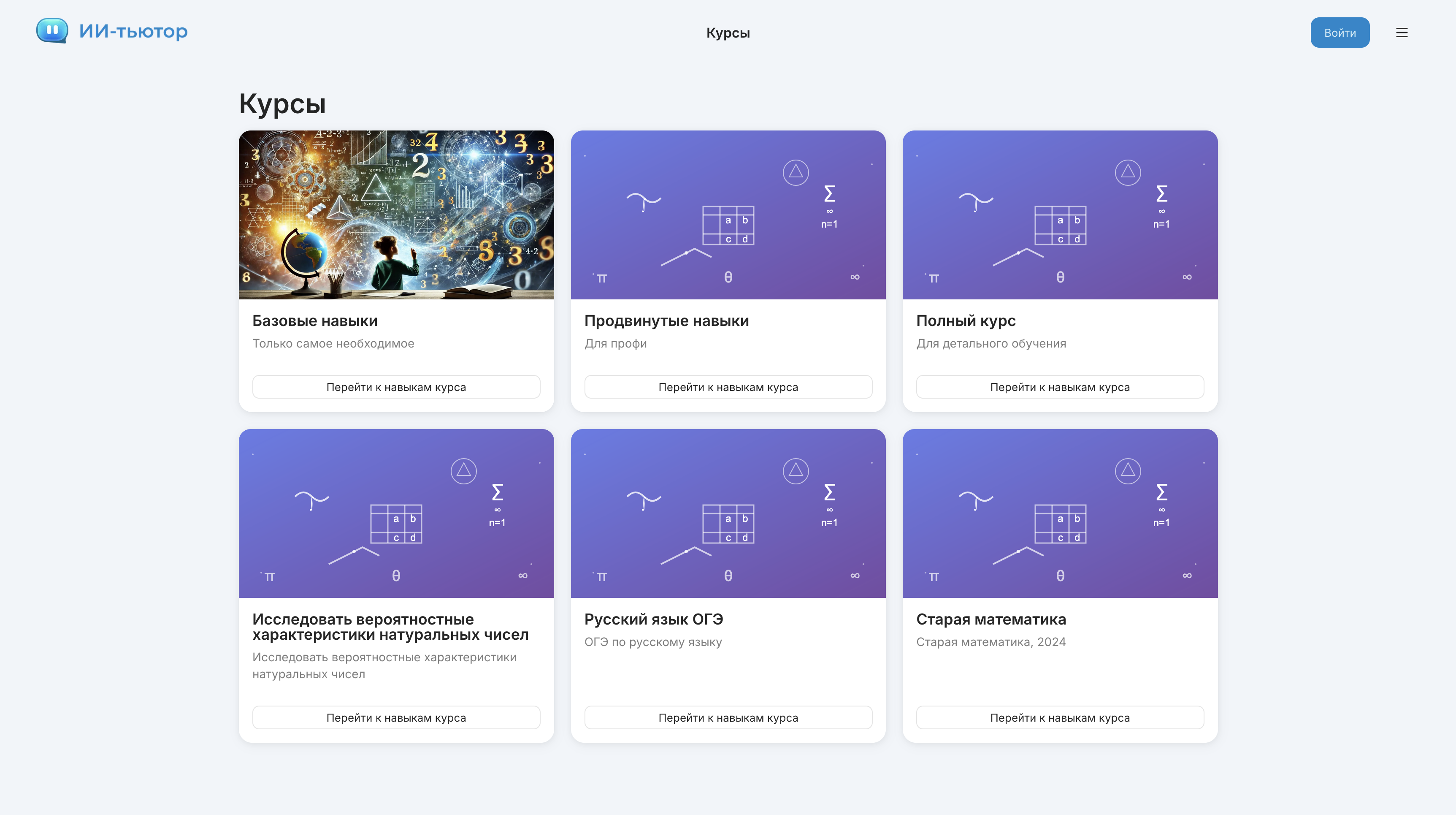Click the ИИ-тьютор brand name text

click(x=133, y=31)
